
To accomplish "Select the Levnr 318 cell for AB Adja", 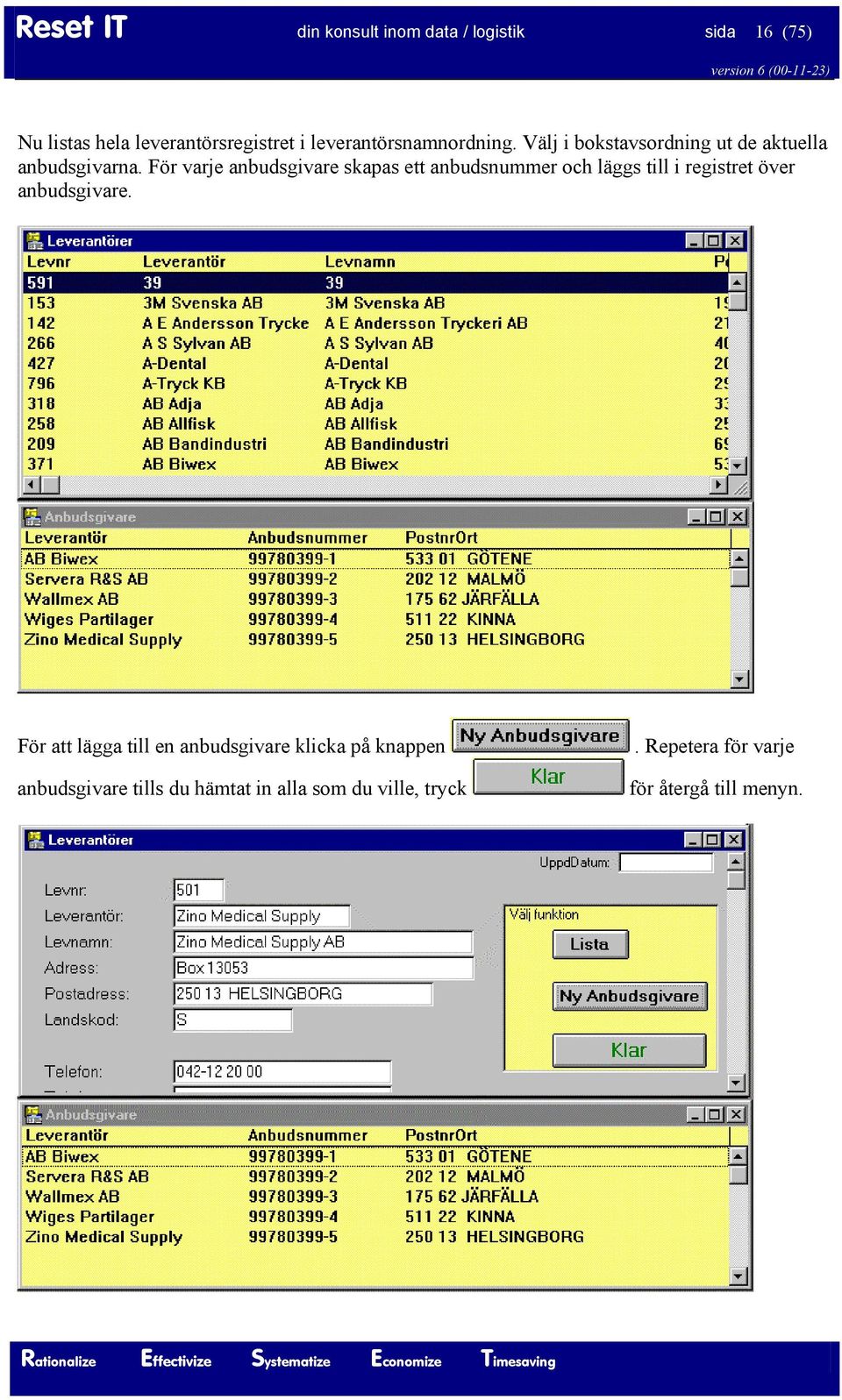I will (x=40, y=403).
